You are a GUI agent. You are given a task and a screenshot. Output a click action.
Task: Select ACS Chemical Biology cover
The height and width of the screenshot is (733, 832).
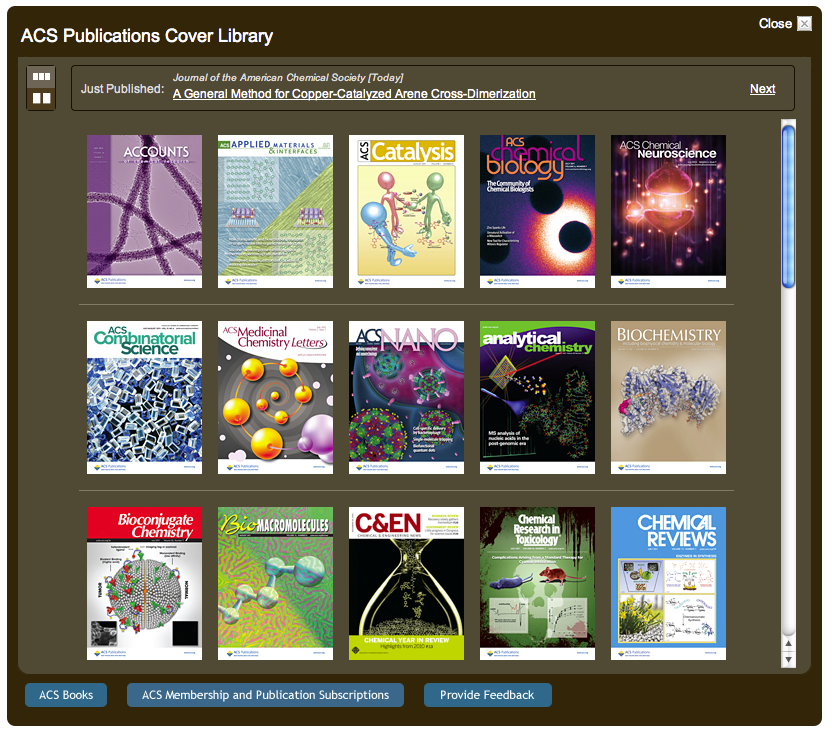click(x=537, y=211)
